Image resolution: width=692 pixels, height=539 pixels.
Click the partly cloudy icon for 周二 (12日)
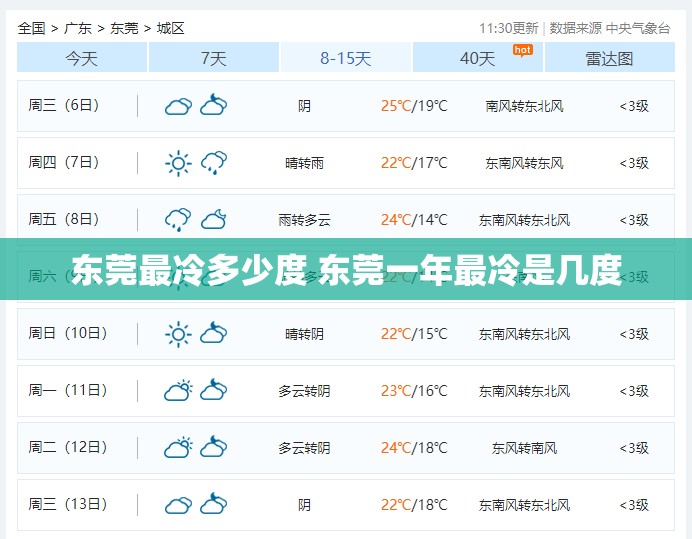click(x=178, y=447)
